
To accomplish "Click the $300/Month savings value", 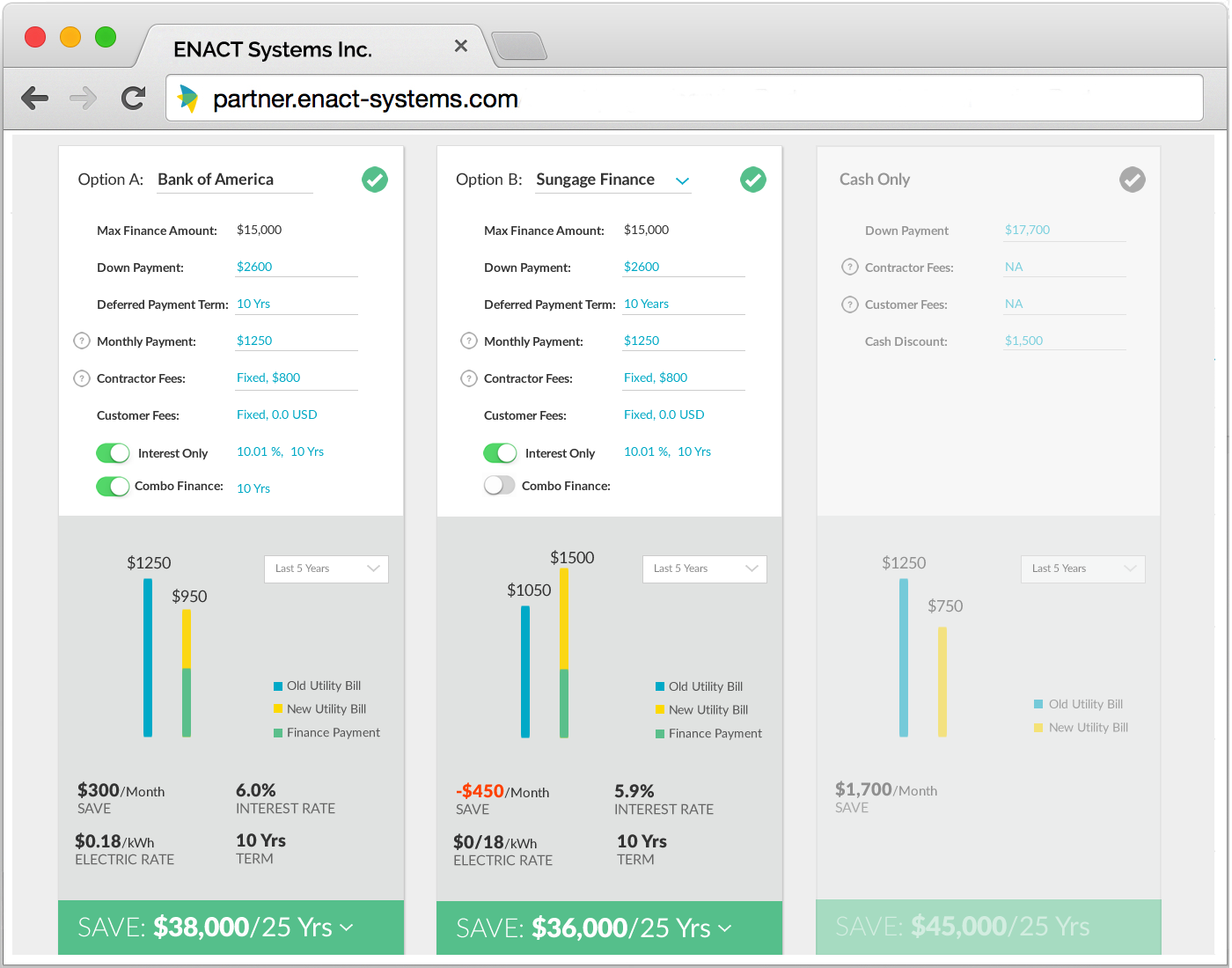I will coord(121,790).
